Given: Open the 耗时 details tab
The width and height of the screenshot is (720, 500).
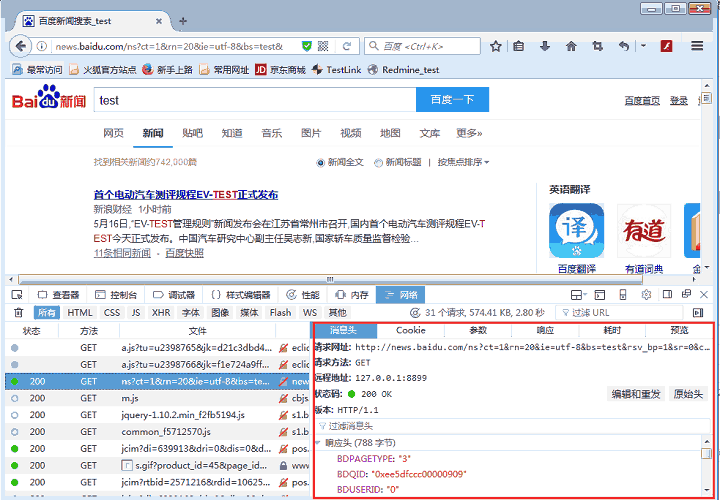Looking at the screenshot, I should coord(612,330).
